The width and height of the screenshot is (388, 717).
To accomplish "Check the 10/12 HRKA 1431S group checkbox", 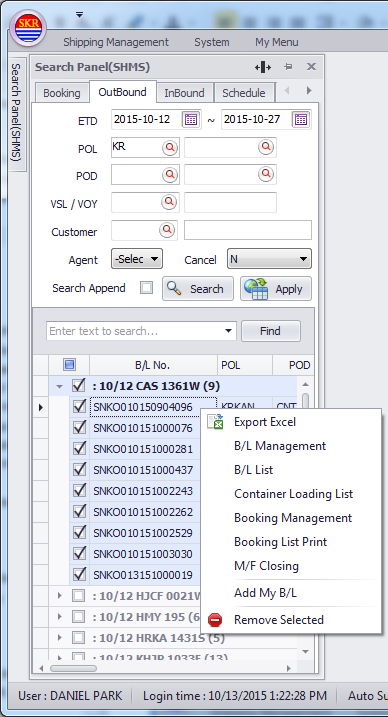I will [x=79, y=637].
